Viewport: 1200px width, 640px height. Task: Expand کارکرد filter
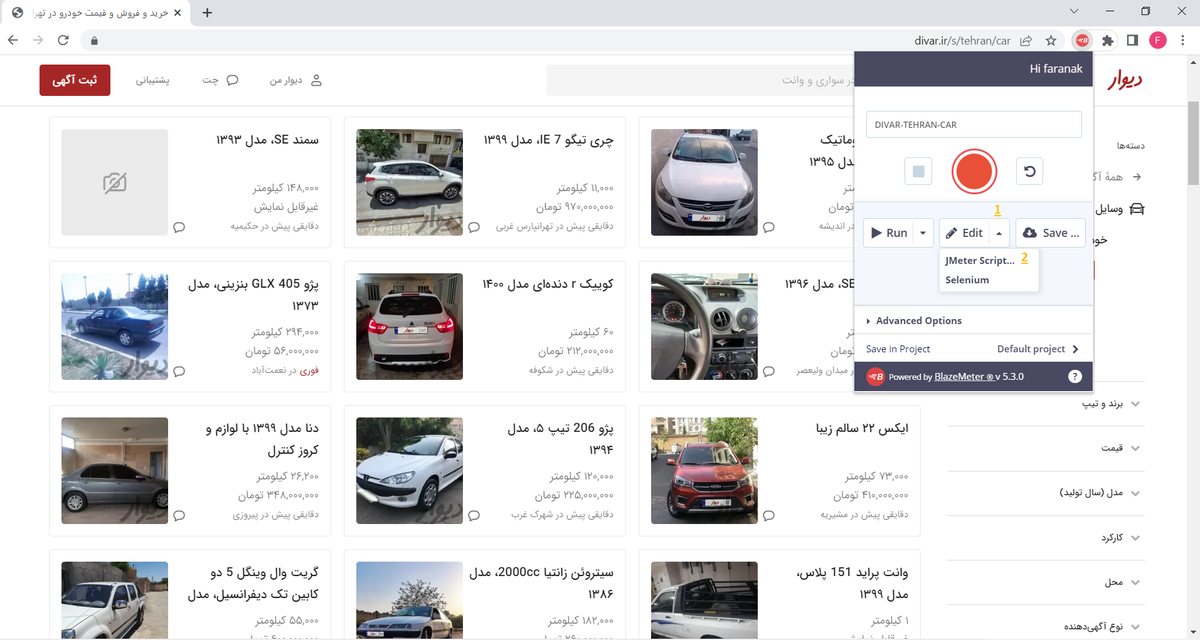pyautogui.click(x=1046, y=538)
